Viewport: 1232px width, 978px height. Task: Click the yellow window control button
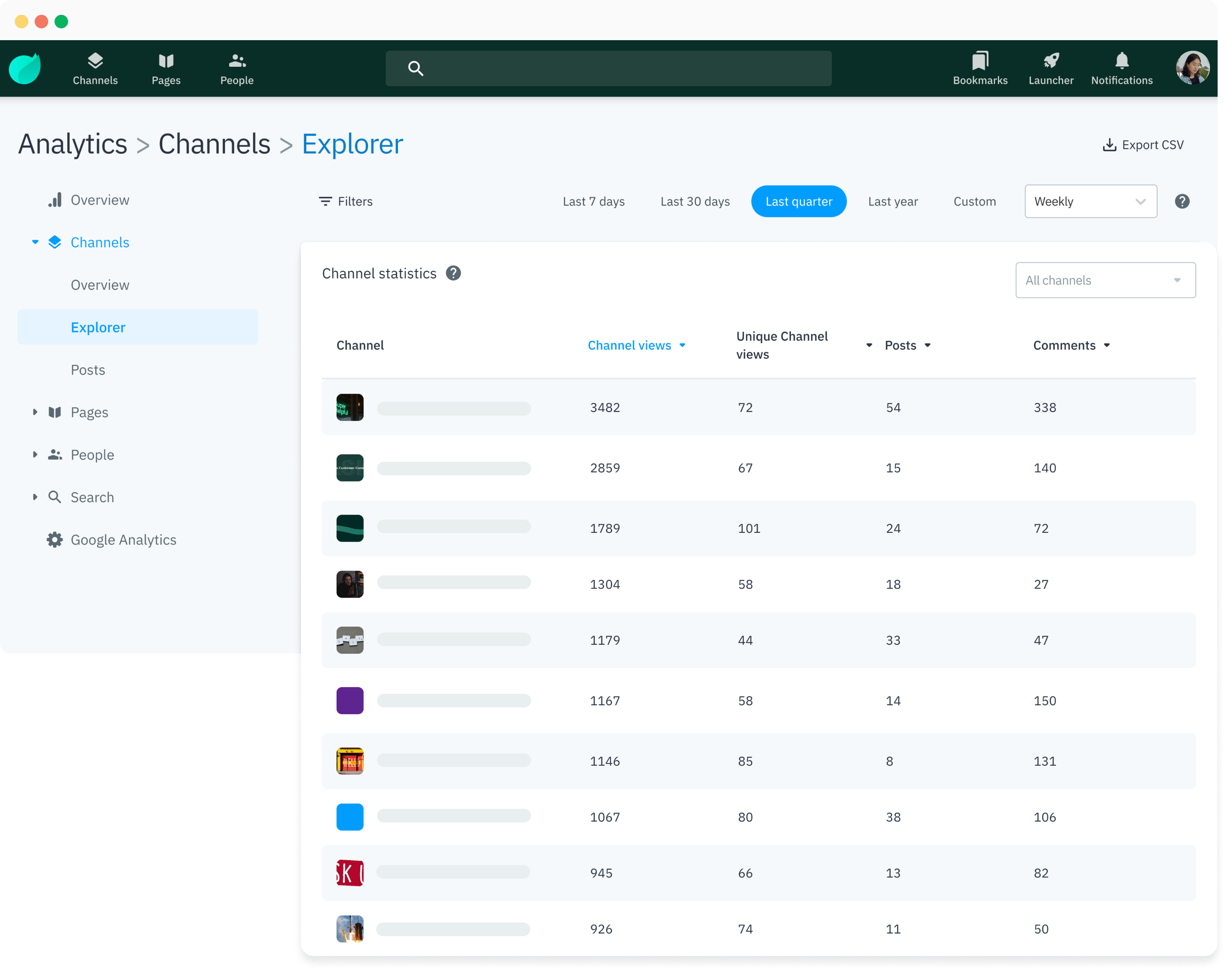click(x=22, y=22)
